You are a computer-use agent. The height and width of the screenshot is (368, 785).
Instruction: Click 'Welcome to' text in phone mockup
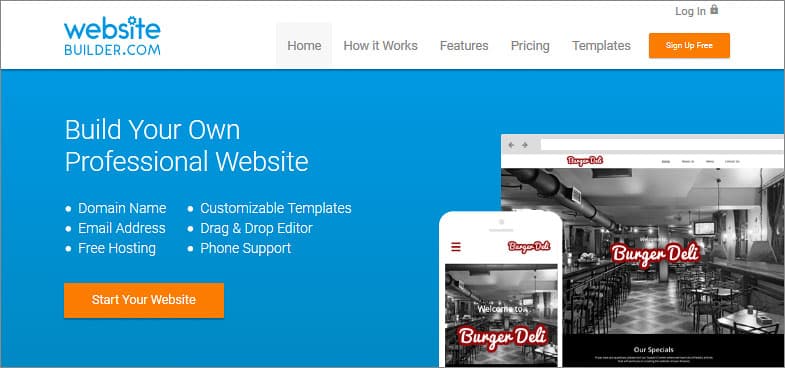[502, 309]
